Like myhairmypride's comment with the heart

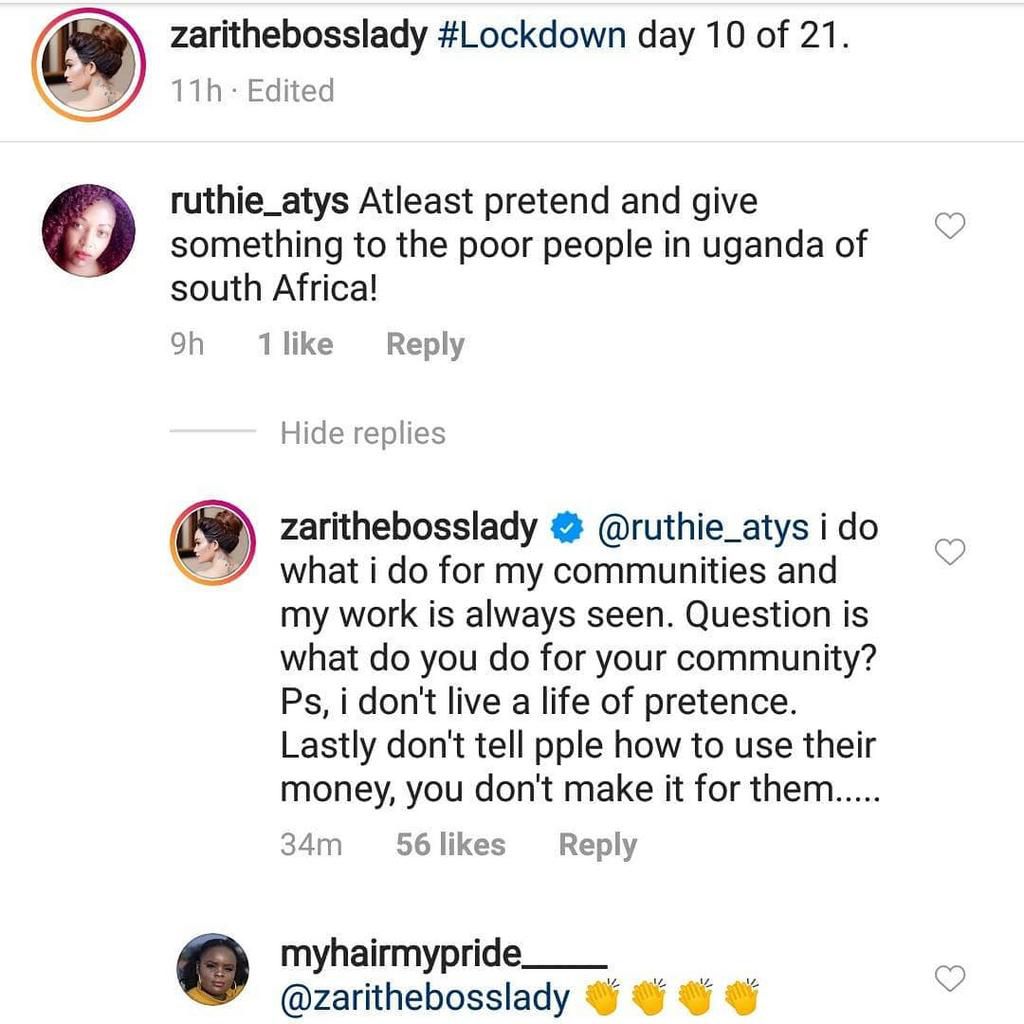pos(949,978)
